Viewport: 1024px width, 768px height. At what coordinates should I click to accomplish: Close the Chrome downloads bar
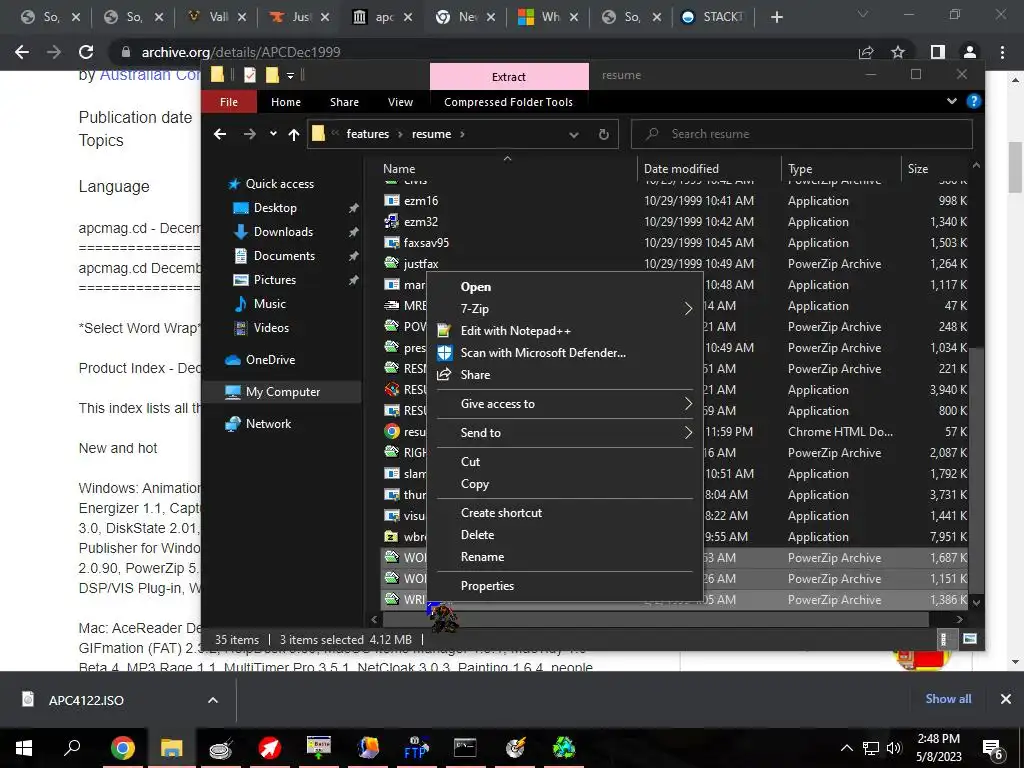1006,699
